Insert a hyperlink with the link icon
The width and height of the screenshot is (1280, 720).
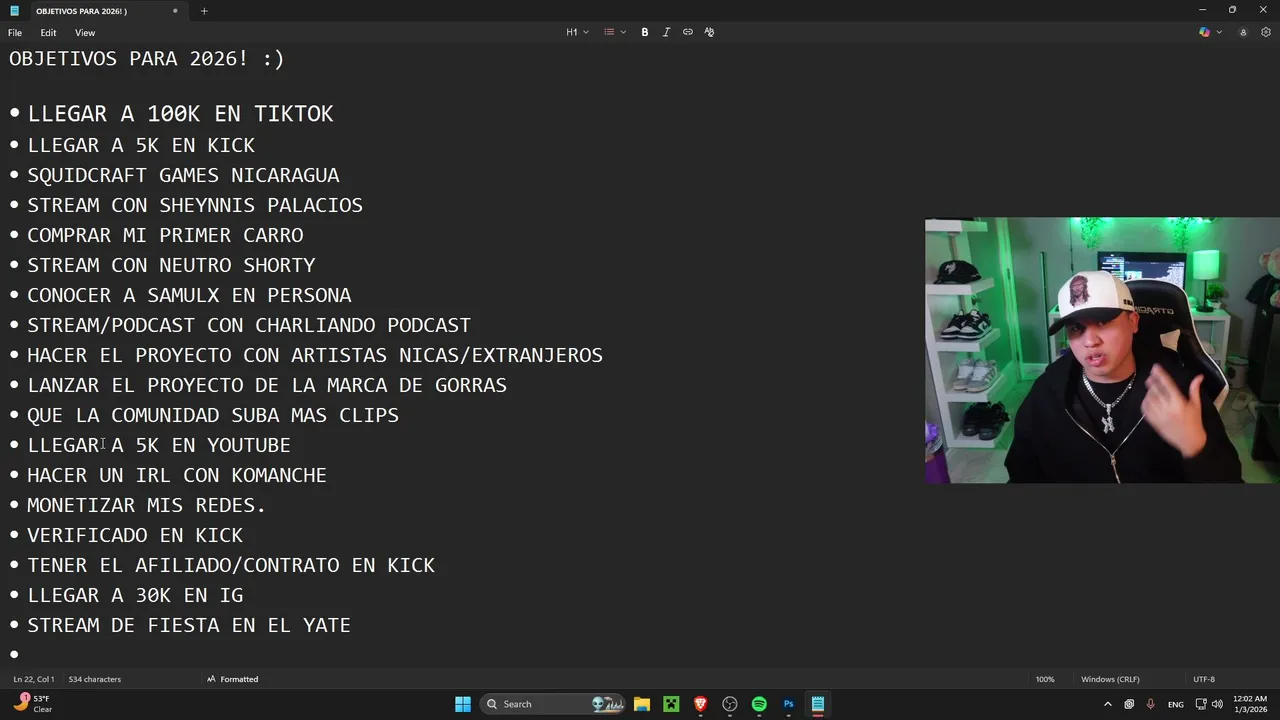(688, 32)
